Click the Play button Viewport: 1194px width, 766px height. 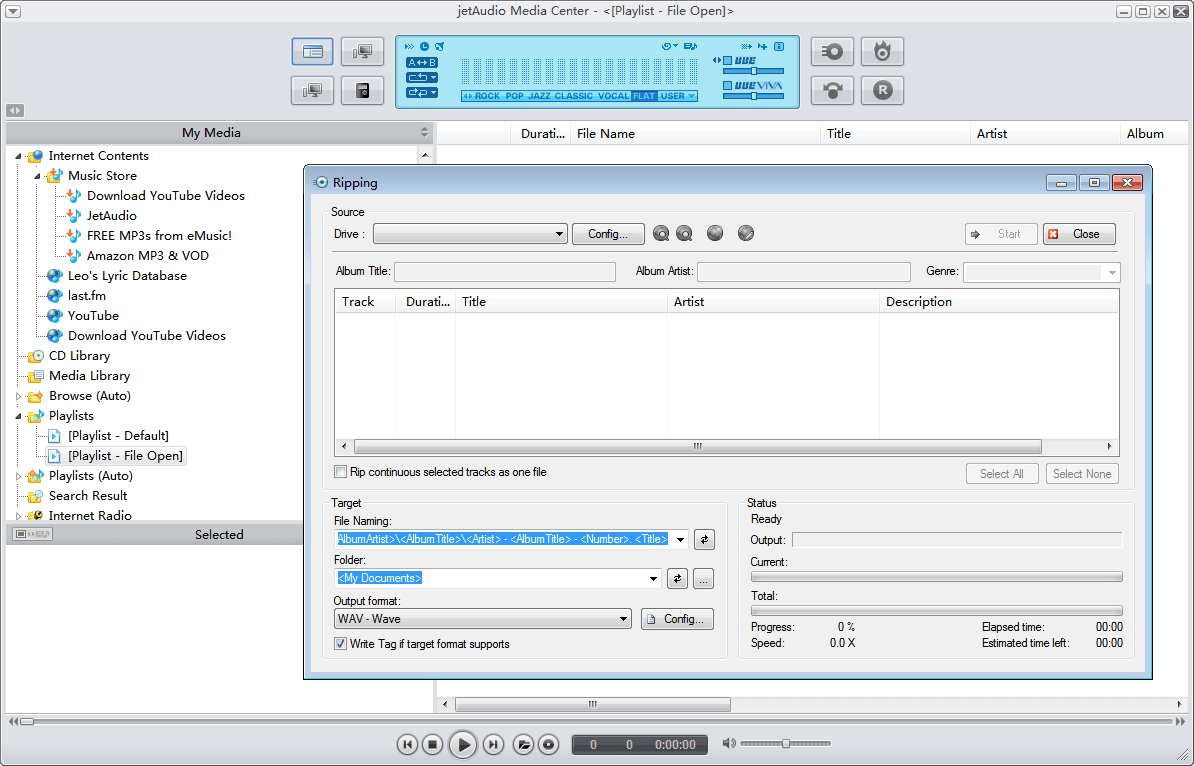tap(462, 744)
